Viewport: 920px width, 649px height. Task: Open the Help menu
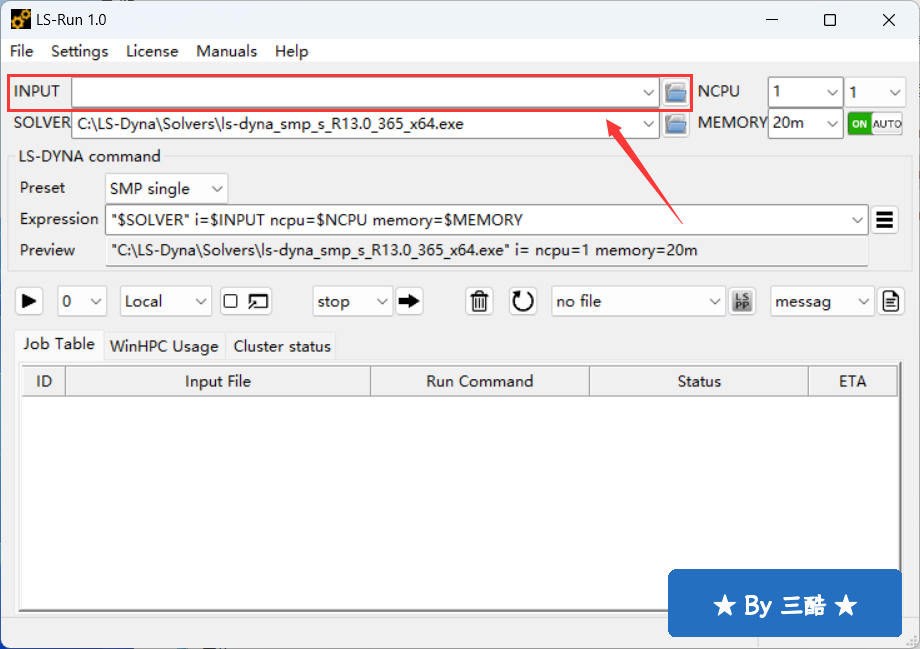tap(292, 51)
